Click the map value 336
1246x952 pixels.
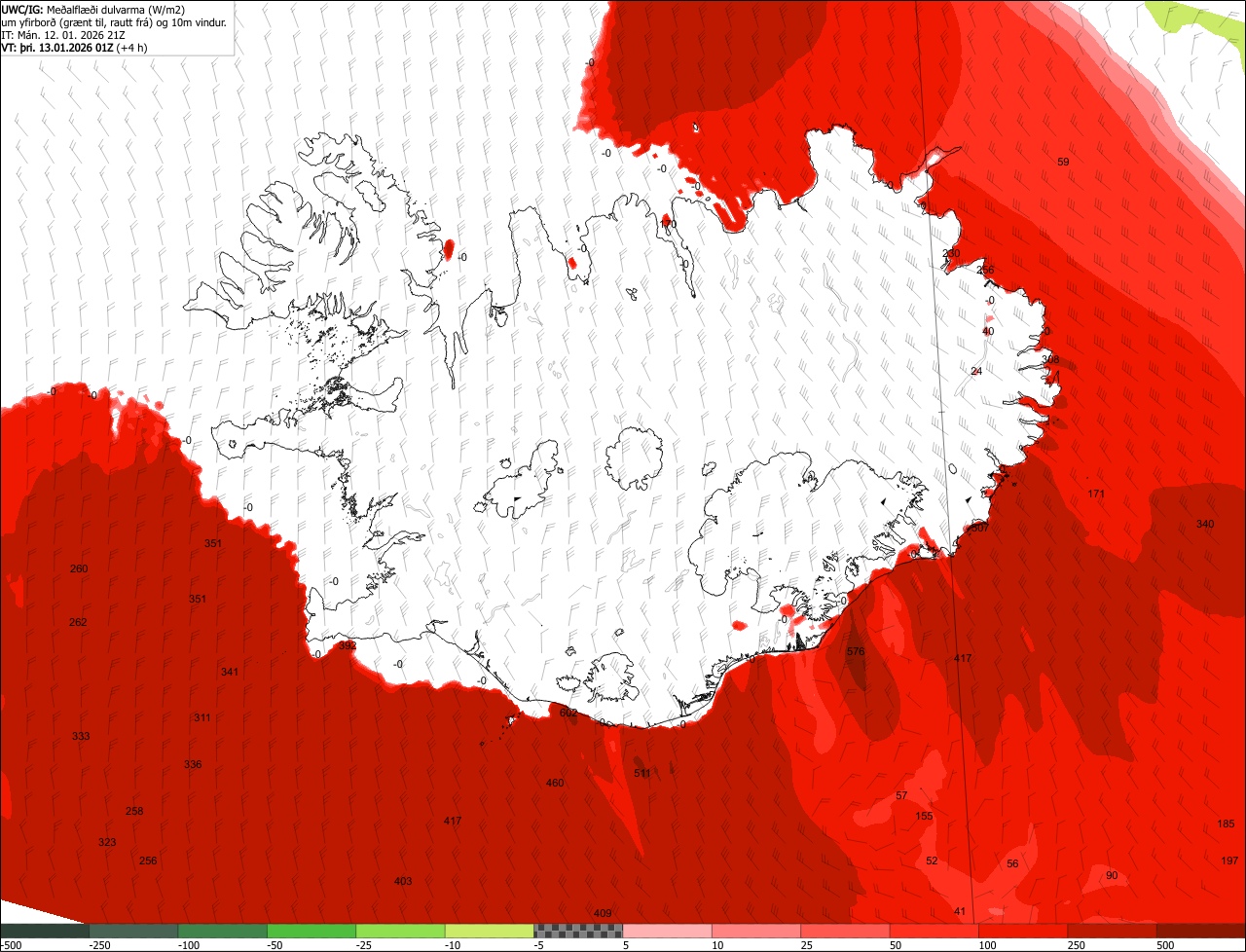pos(193,764)
